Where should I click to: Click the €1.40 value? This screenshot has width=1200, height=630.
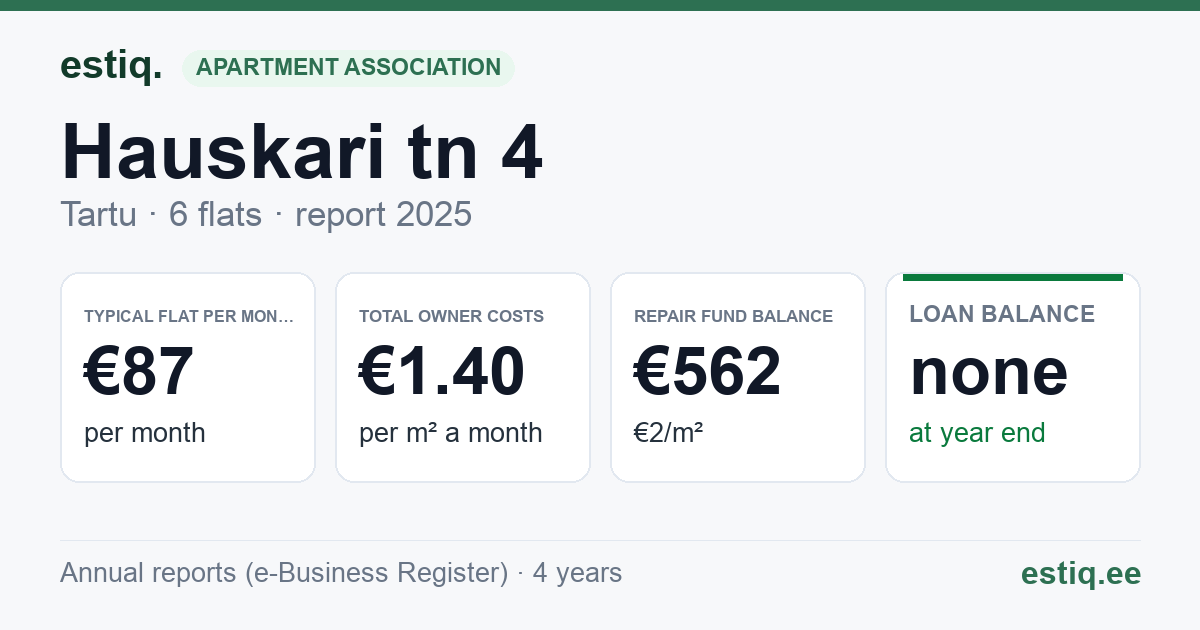coord(442,372)
